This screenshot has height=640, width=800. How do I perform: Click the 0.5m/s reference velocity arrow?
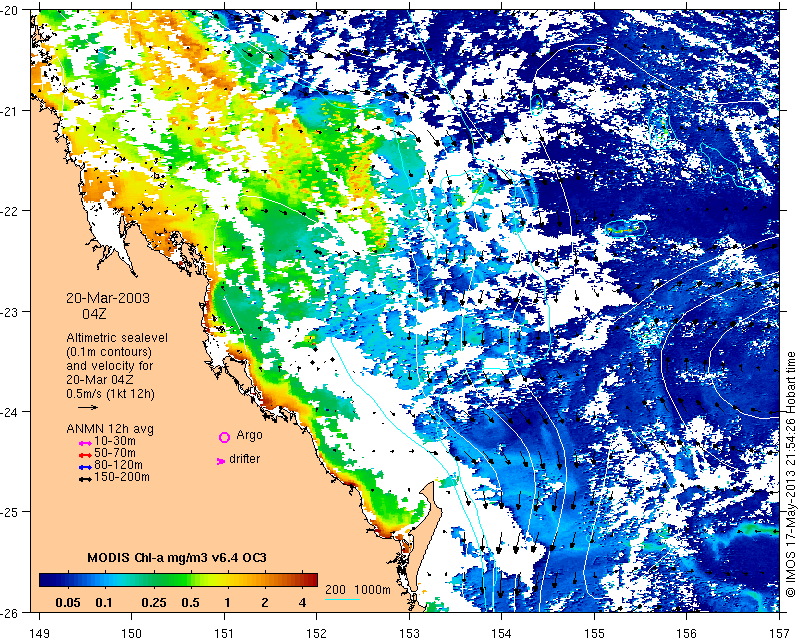click(x=88, y=407)
